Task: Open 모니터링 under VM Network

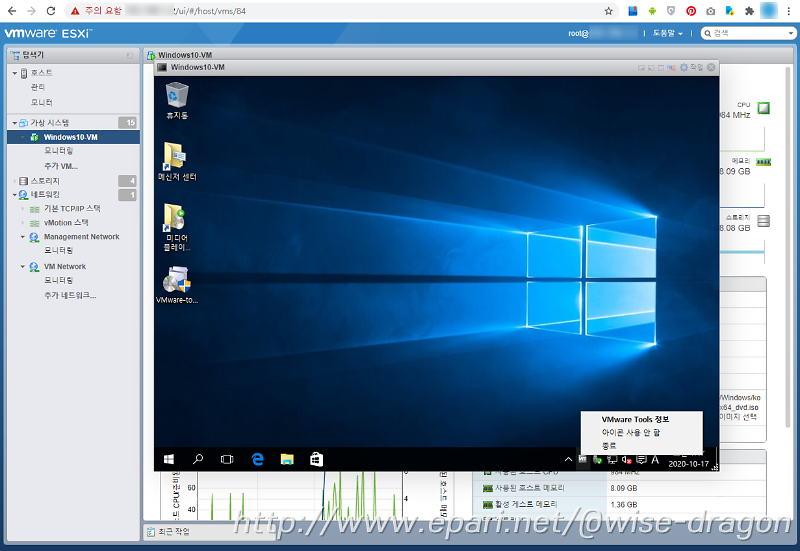Action: [59, 280]
